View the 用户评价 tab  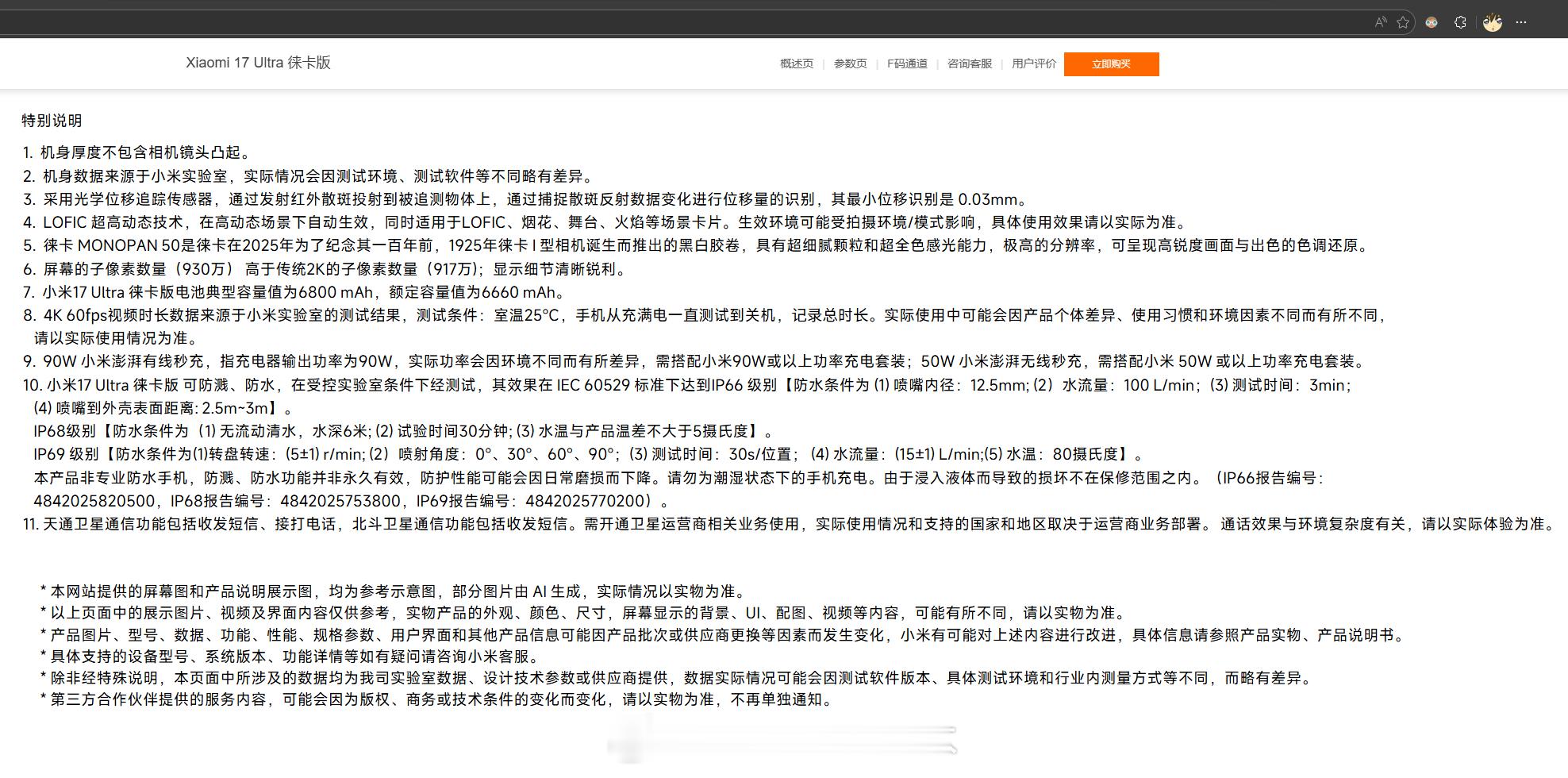[1034, 64]
